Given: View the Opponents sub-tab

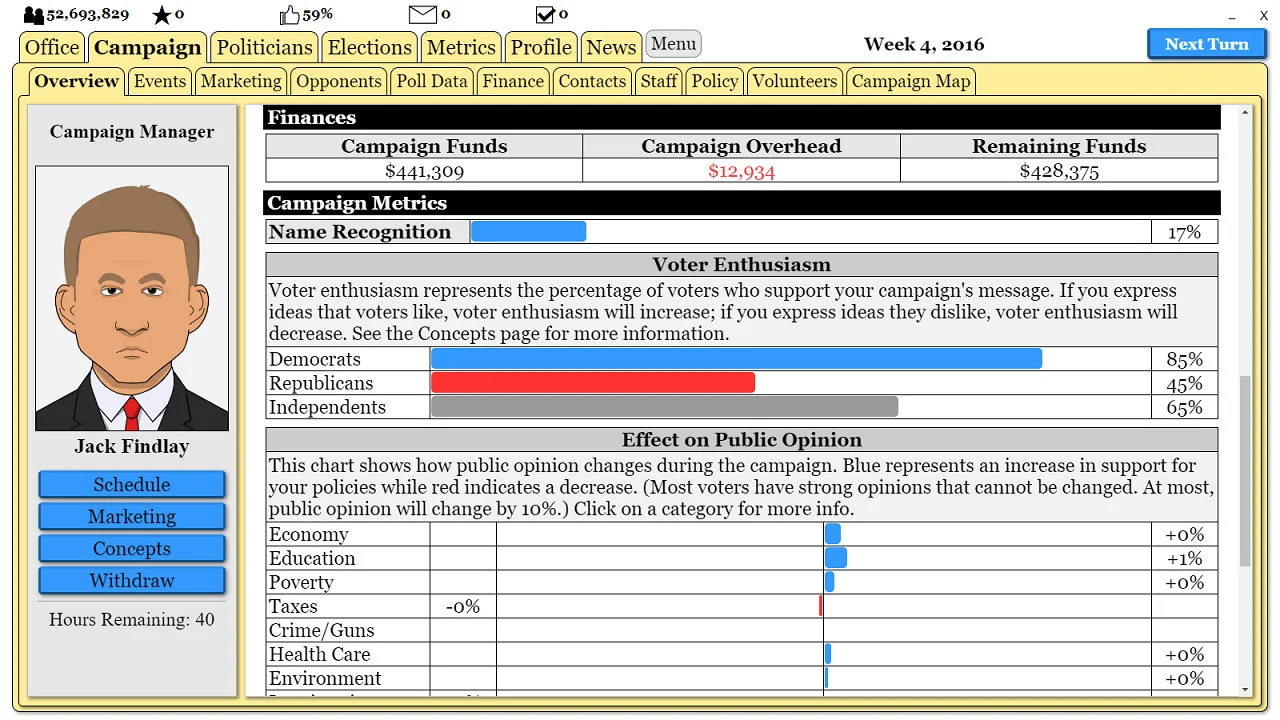Looking at the screenshot, I should (338, 81).
